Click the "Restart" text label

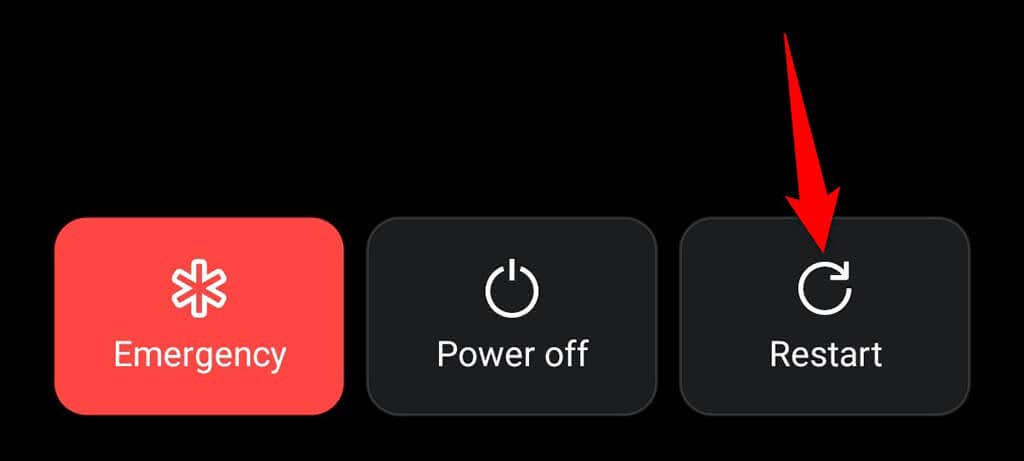(x=825, y=354)
